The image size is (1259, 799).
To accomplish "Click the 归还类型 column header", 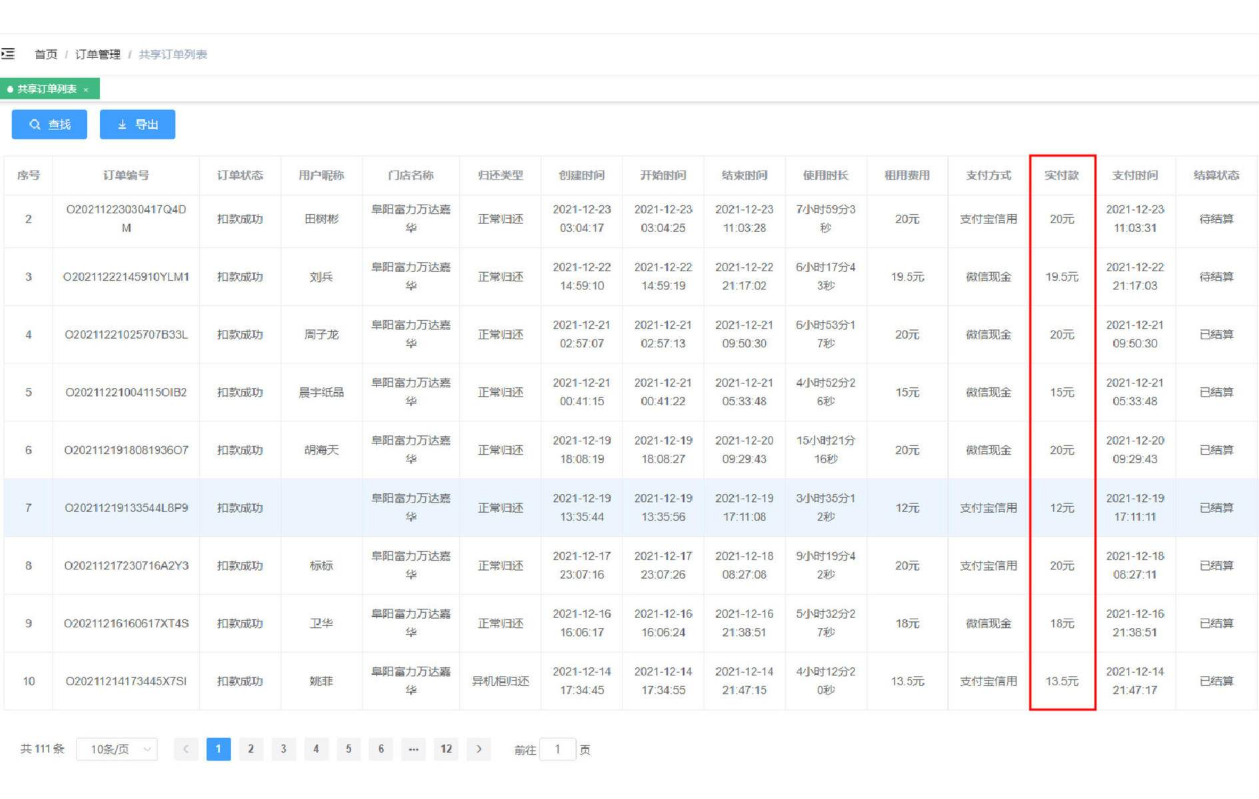I will [x=500, y=175].
